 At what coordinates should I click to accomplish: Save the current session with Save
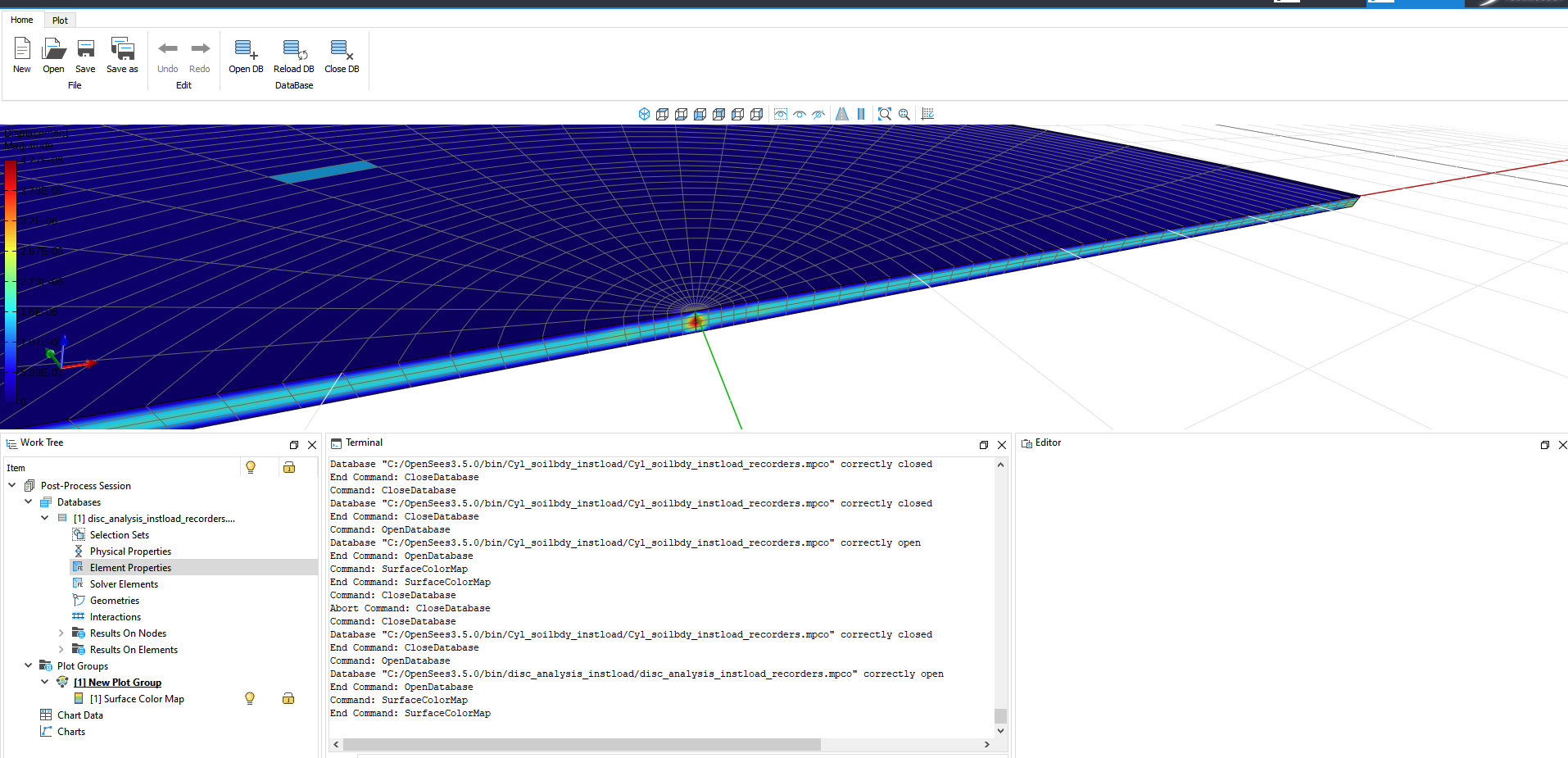pyautogui.click(x=85, y=55)
